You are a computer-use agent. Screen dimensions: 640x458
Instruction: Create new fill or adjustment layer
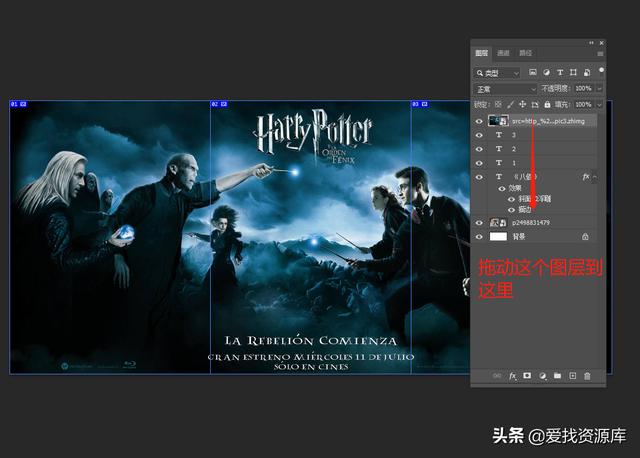542,376
